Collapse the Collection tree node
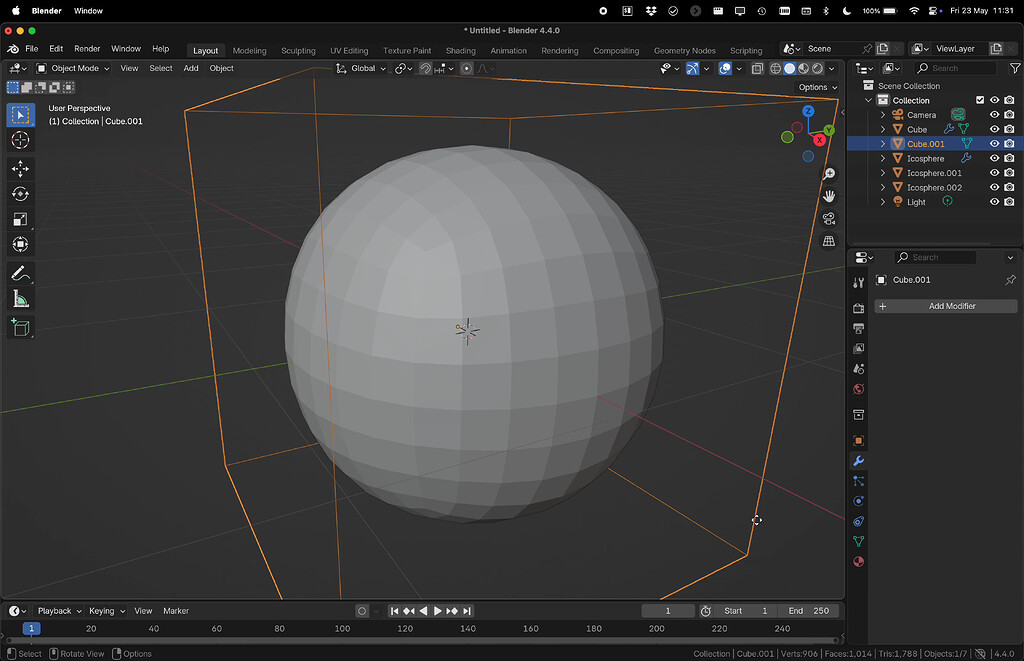Screen dimensions: 1024x661 point(869,100)
